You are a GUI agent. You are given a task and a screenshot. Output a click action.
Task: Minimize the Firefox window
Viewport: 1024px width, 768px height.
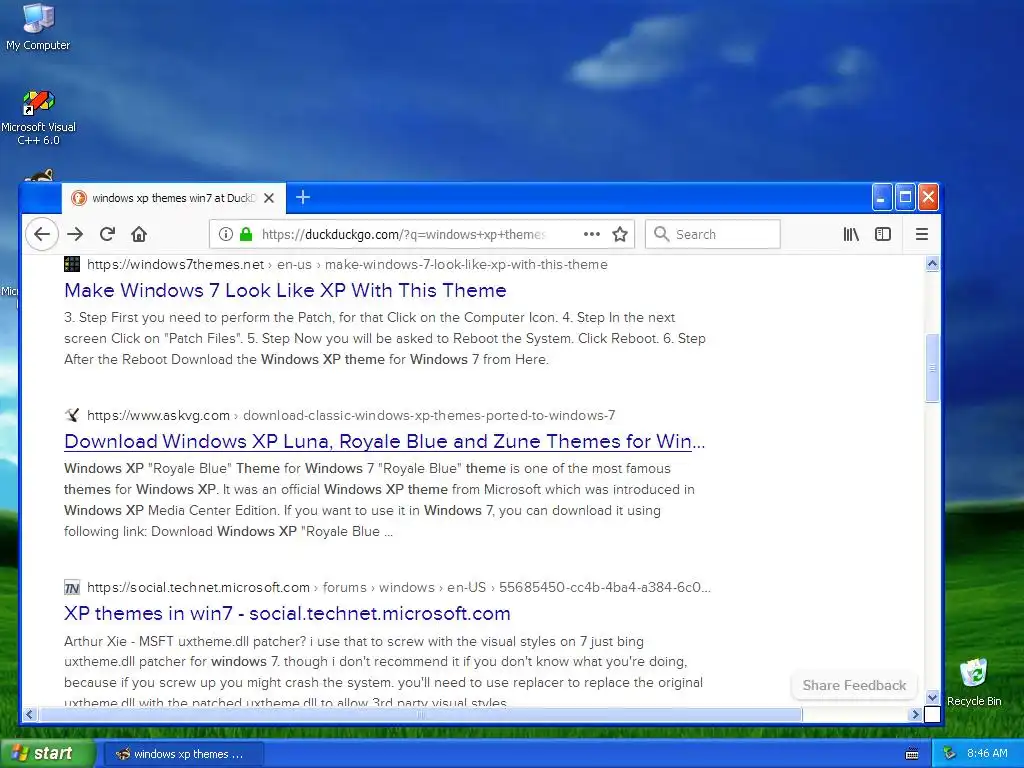coord(882,197)
